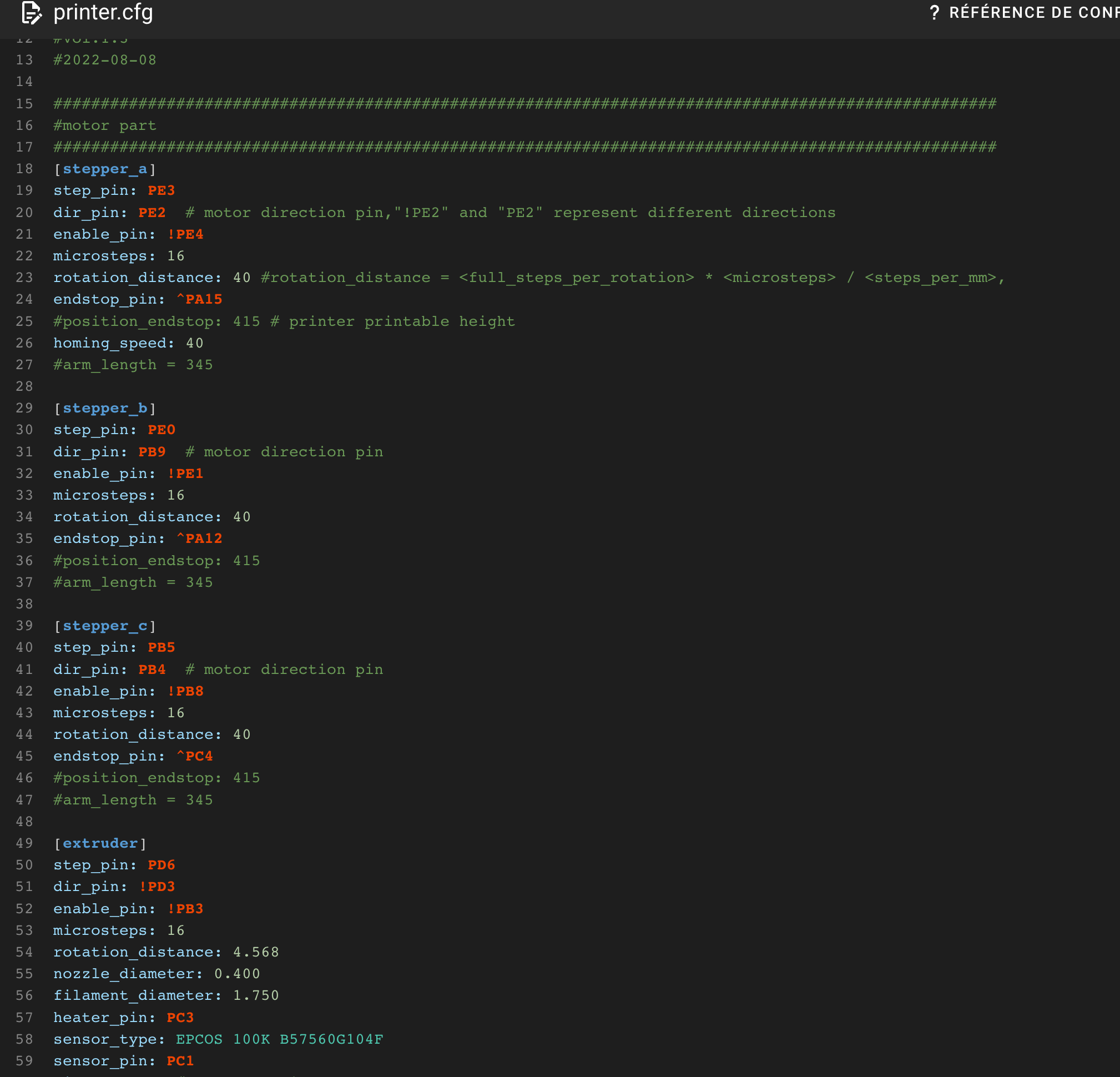1120x1077 pixels.
Task: Click the !PE4 enable pin value
Action: (185, 234)
